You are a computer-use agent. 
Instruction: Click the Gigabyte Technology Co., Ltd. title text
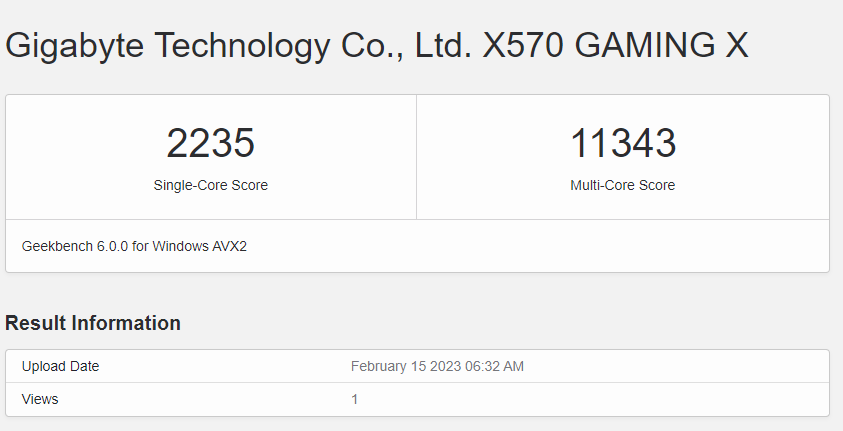coord(240,47)
